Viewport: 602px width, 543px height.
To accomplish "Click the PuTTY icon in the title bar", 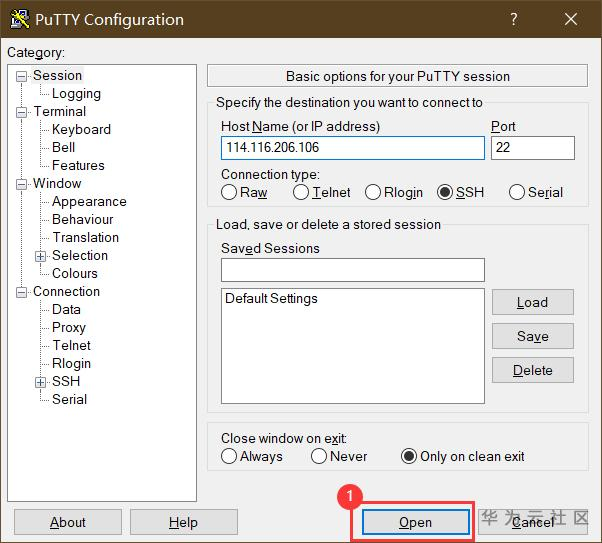I will (x=19, y=19).
